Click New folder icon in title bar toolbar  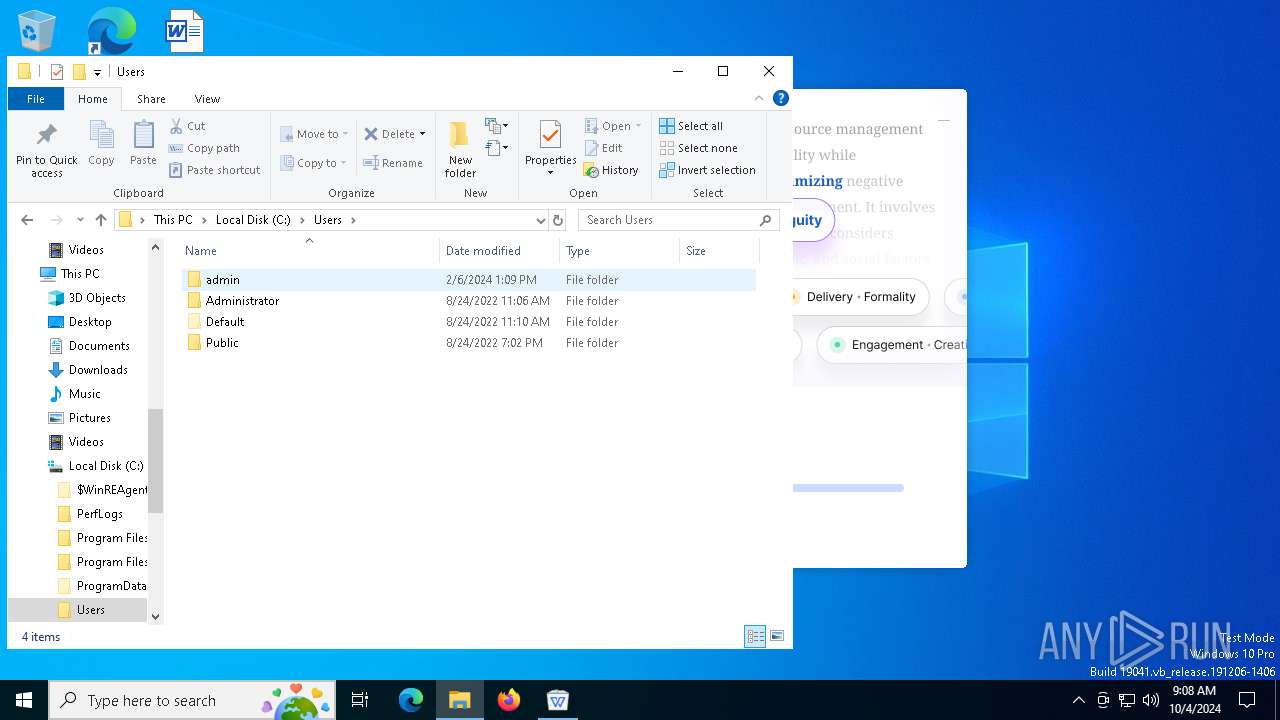79,72
